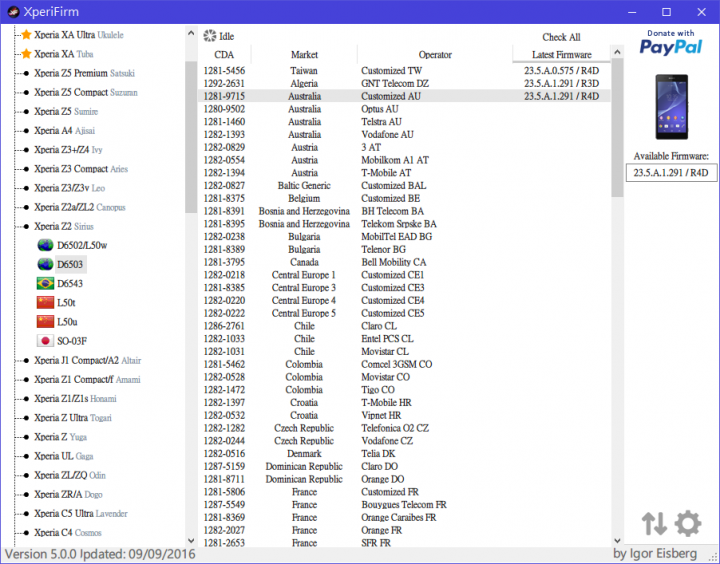Click the up-down arrows transfer icon

654,523
